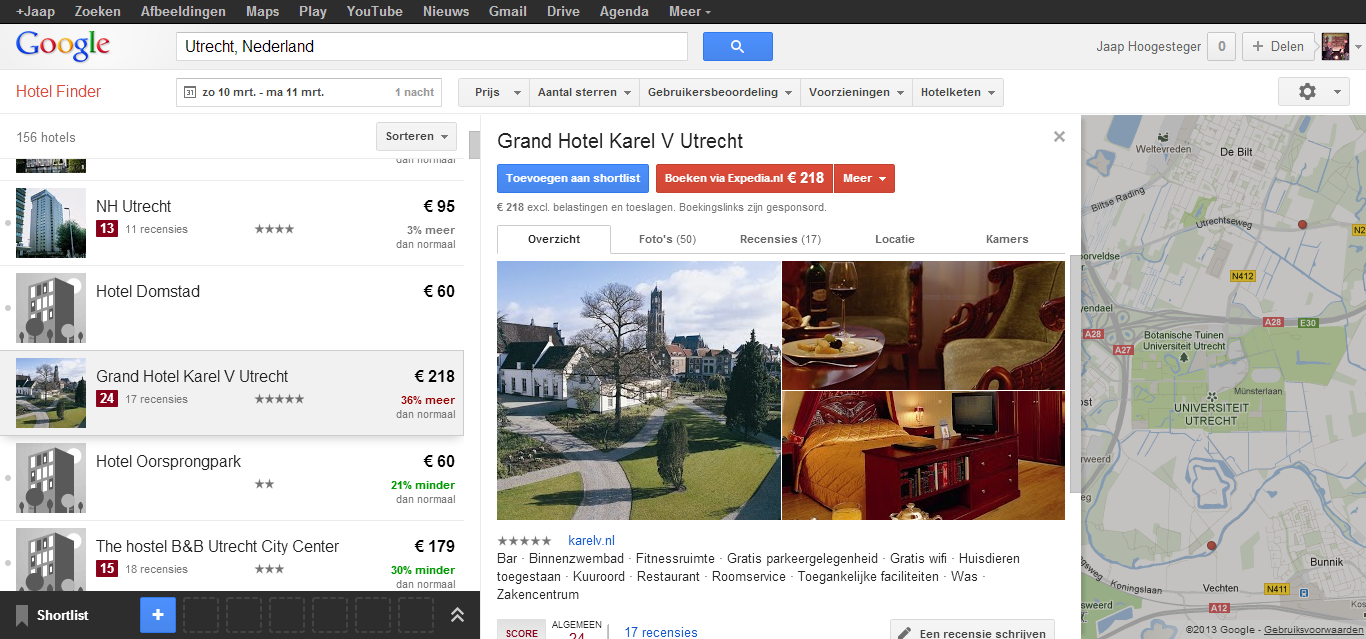Image resolution: width=1366 pixels, height=639 pixels.
Task: Open the Sorteren dropdown
Action: [x=416, y=136]
